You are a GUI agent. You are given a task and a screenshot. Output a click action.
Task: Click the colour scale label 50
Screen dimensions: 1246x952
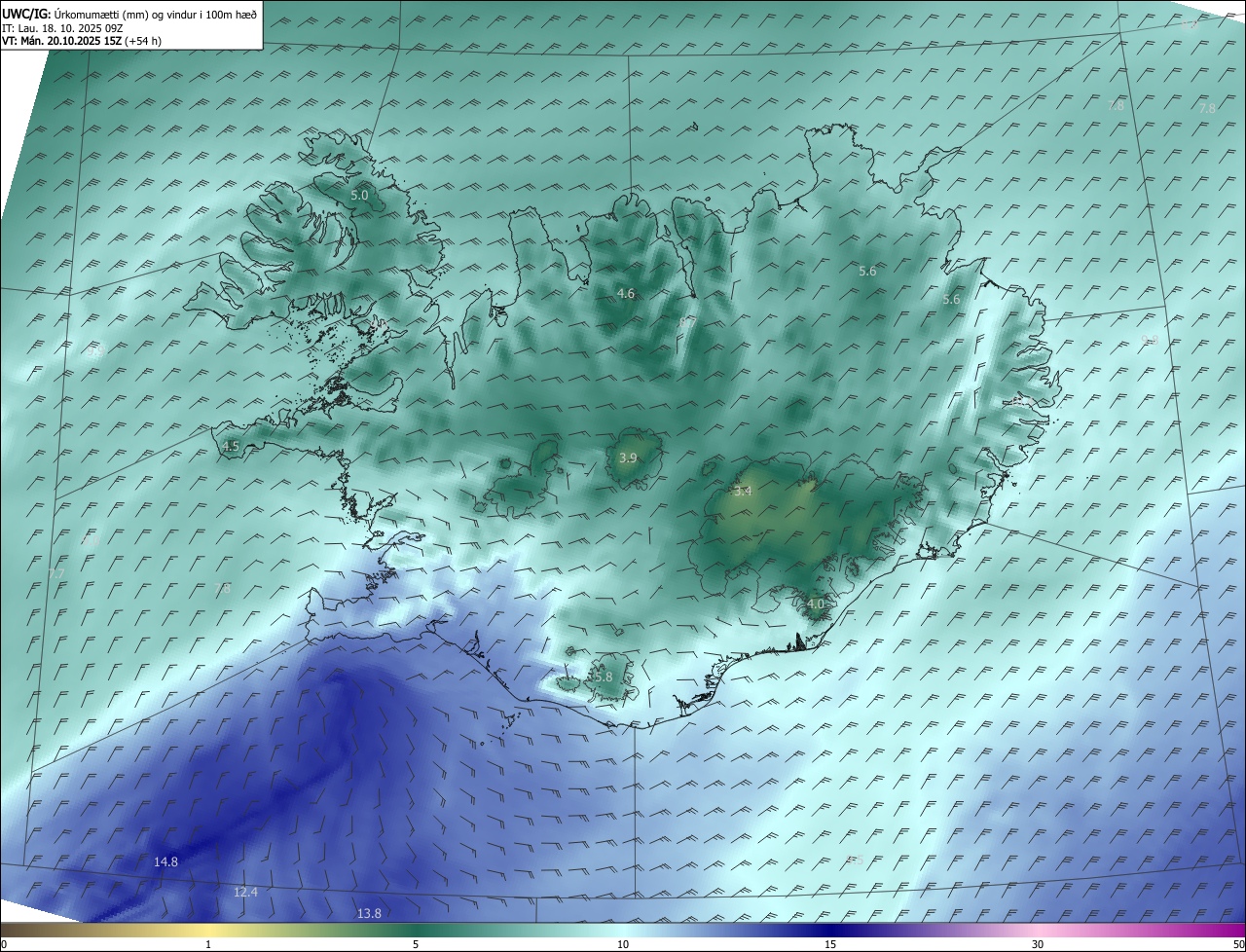pyautogui.click(x=1238, y=944)
